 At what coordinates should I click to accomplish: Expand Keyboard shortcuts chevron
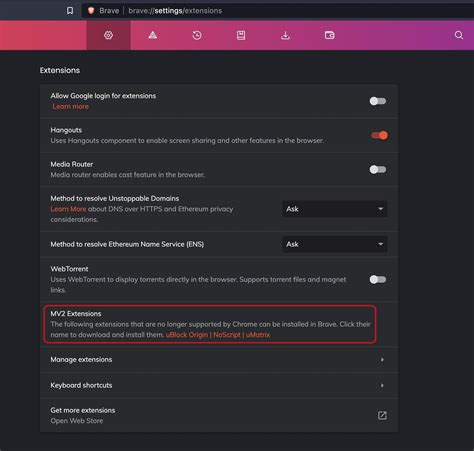click(x=382, y=385)
